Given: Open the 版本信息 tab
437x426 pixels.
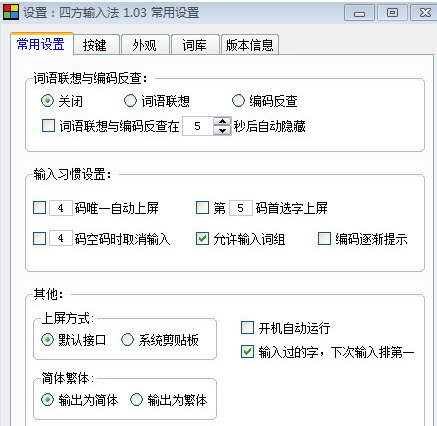Looking at the screenshot, I should (x=249, y=45).
